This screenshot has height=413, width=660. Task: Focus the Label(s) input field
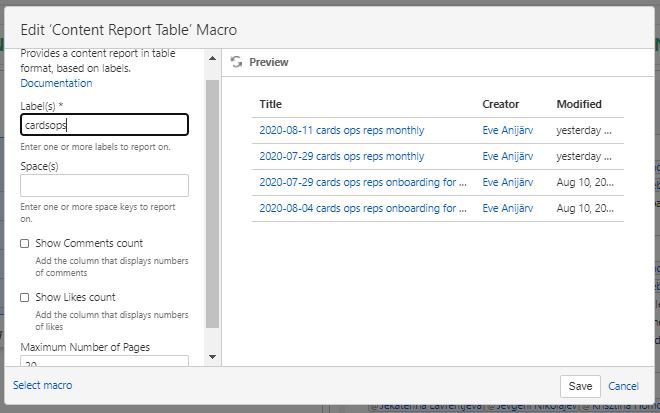coord(104,125)
